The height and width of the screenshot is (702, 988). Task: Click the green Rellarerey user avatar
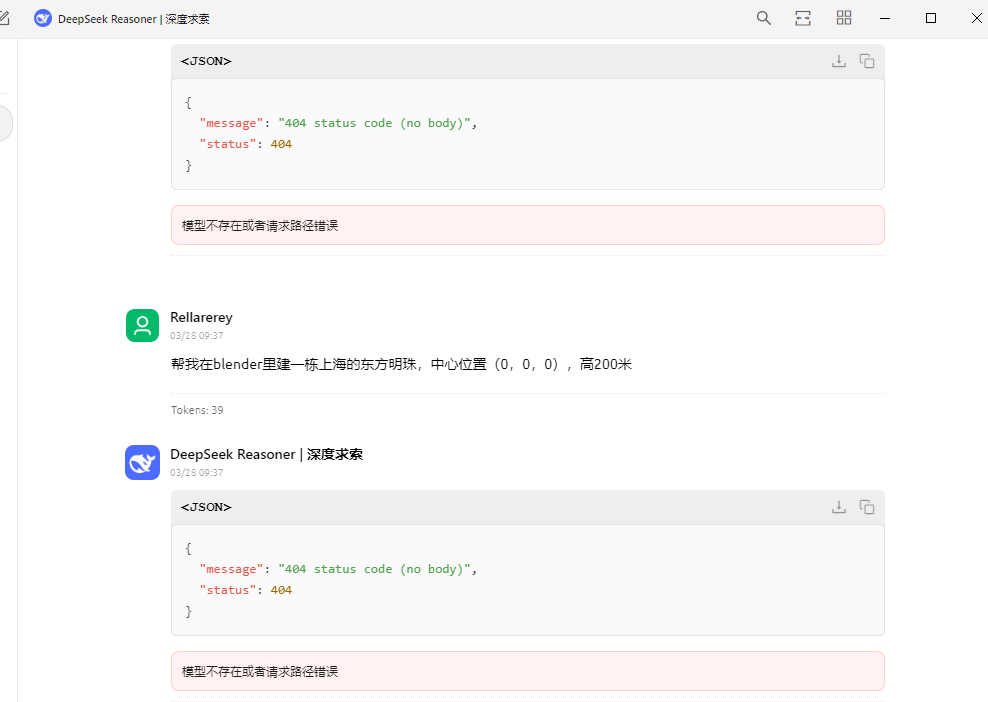coord(142,325)
